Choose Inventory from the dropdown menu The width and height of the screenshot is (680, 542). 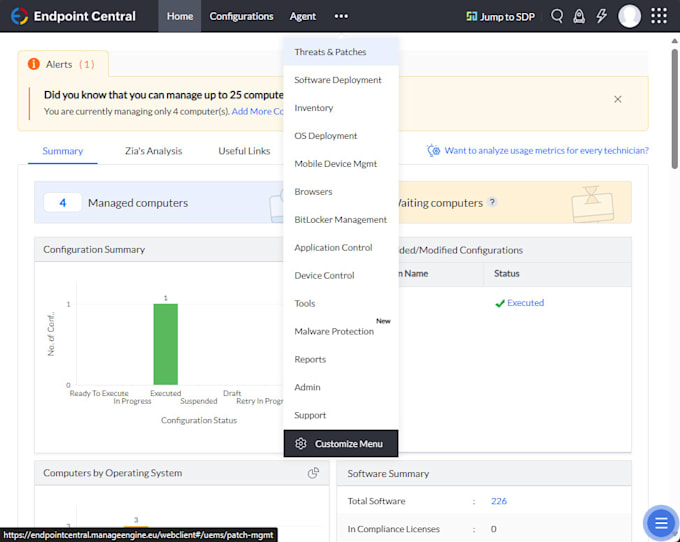pyautogui.click(x=341, y=108)
